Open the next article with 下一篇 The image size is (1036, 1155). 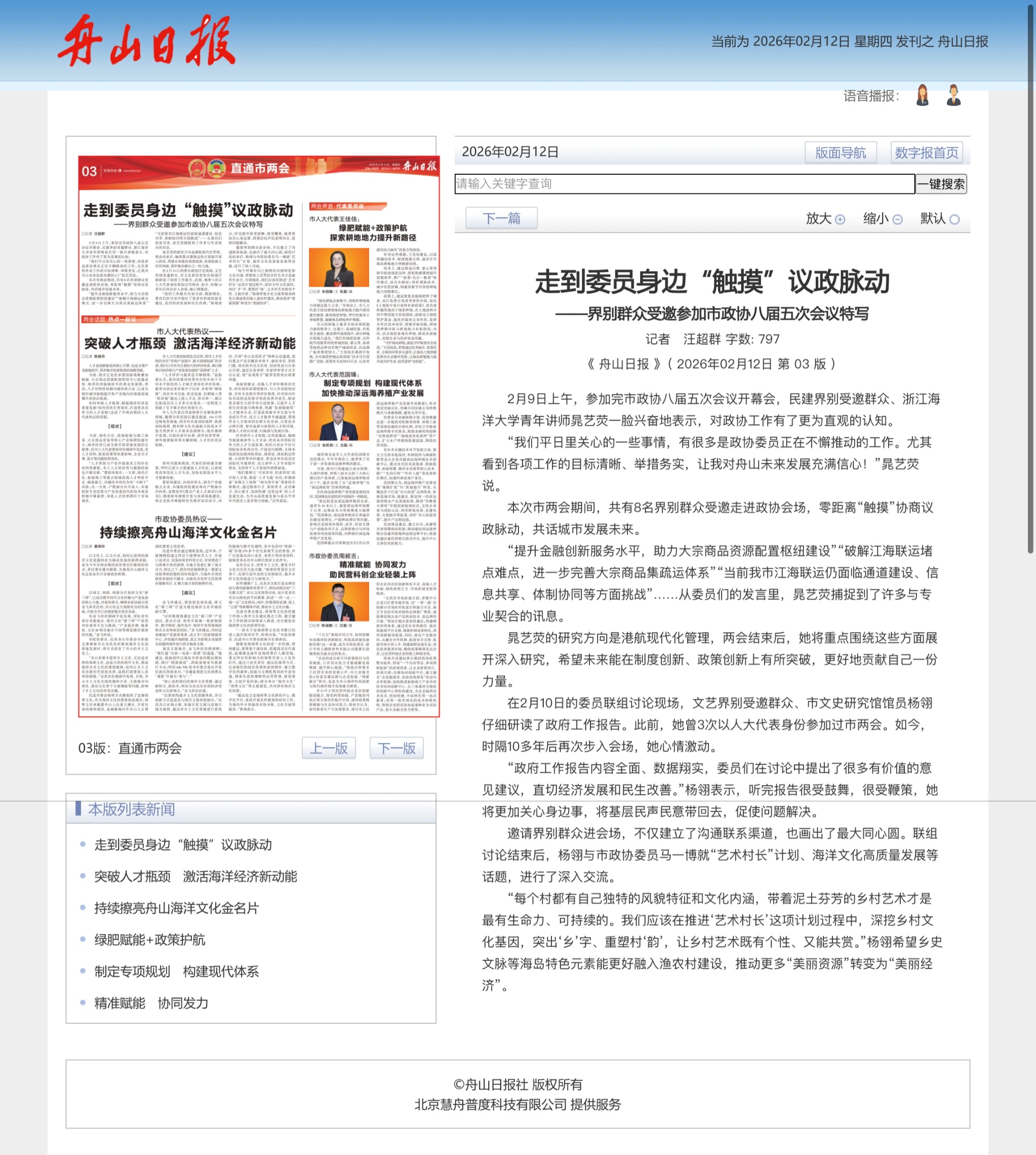[x=501, y=218]
